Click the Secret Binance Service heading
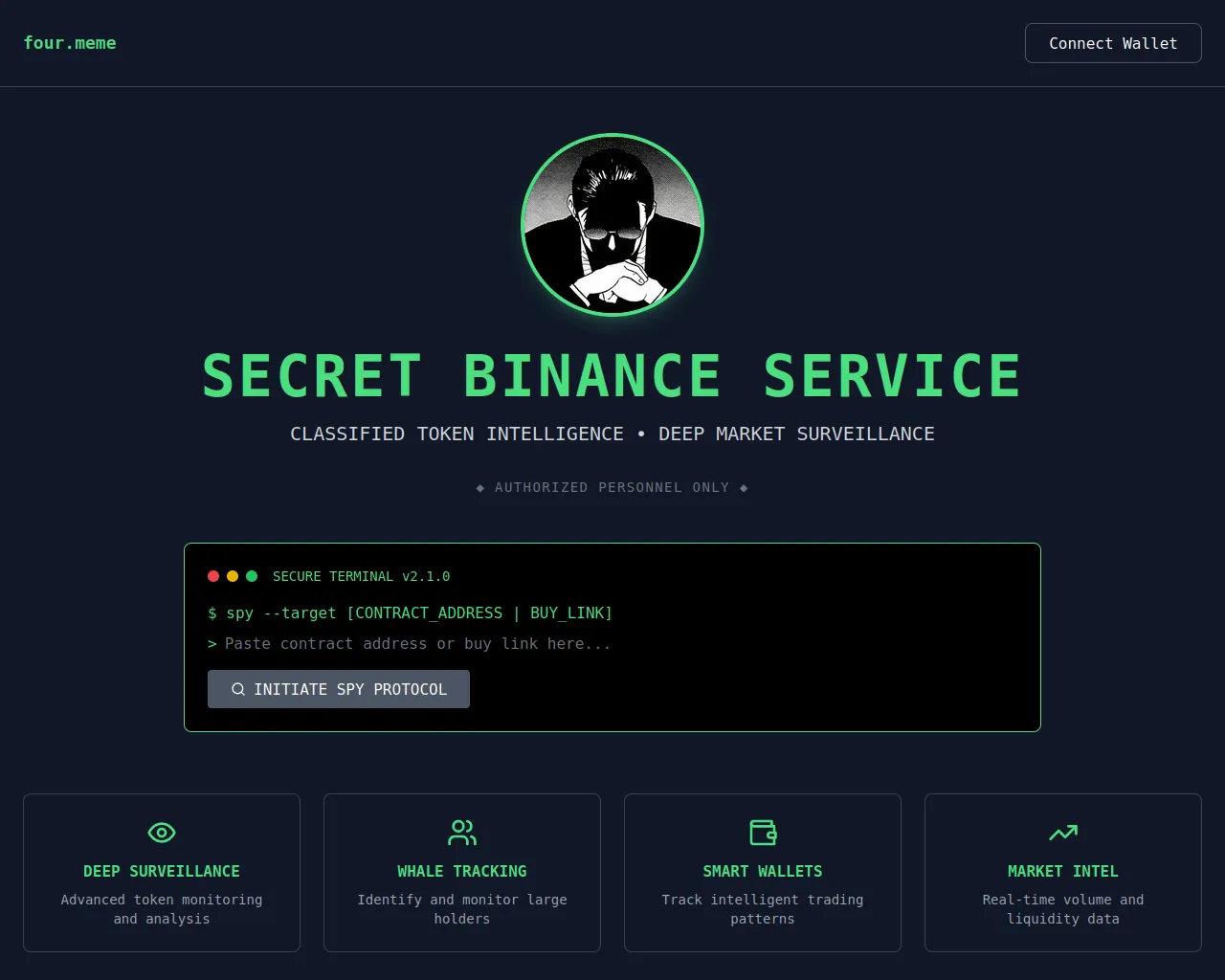 pyautogui.click(x=612, y=375)
